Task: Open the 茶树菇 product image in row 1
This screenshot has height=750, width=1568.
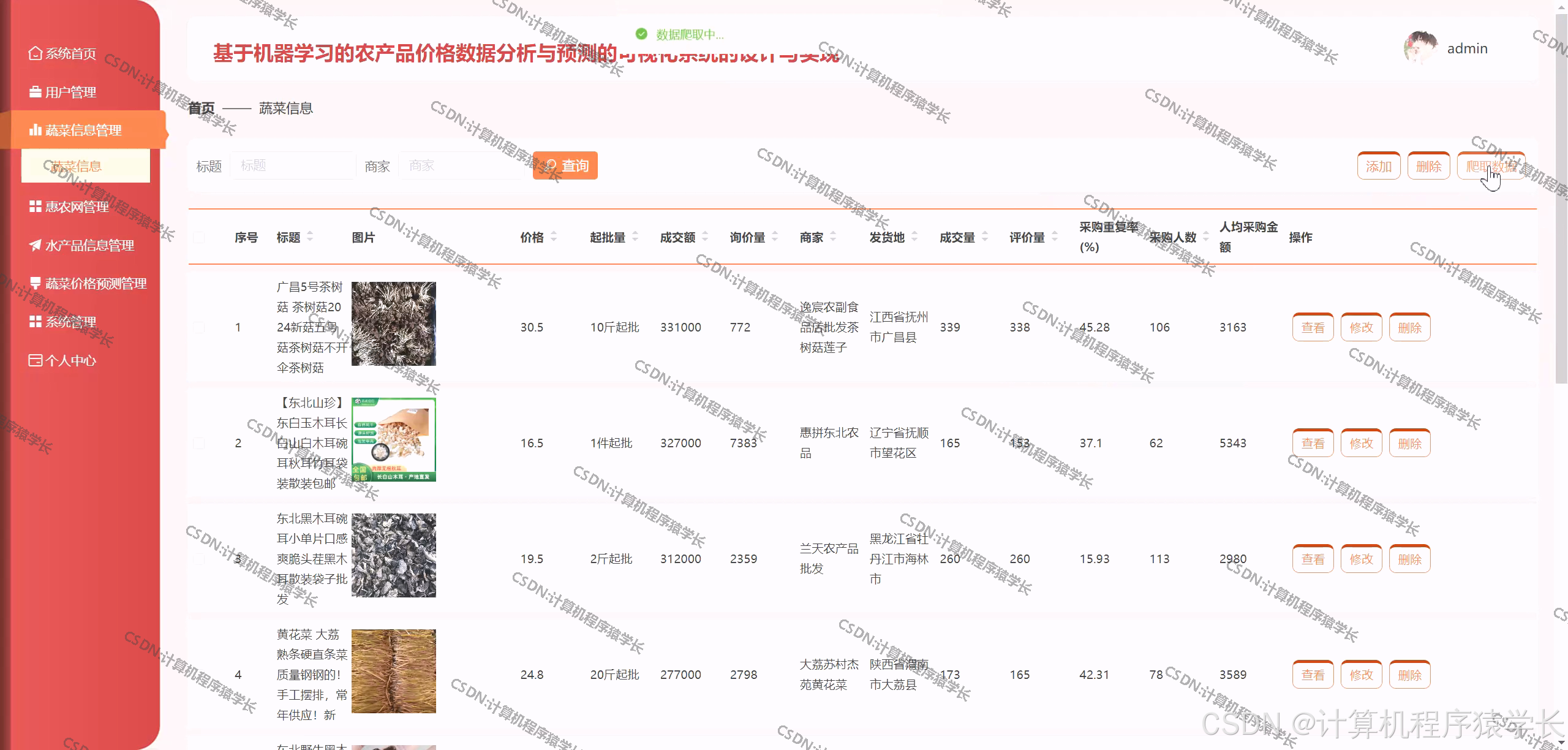Action: point(394,324)
